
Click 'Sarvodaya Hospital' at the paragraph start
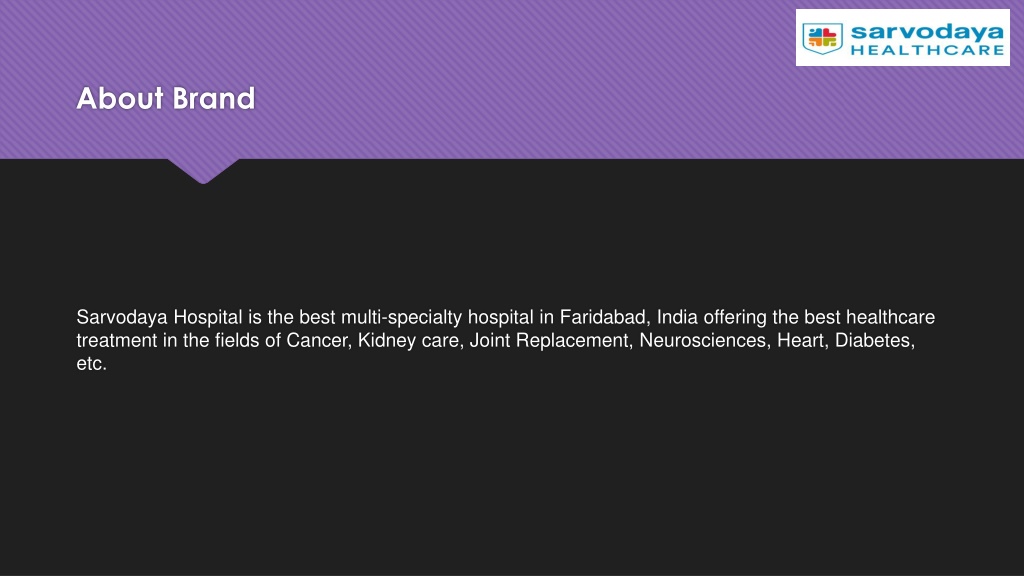click(159, 317)
